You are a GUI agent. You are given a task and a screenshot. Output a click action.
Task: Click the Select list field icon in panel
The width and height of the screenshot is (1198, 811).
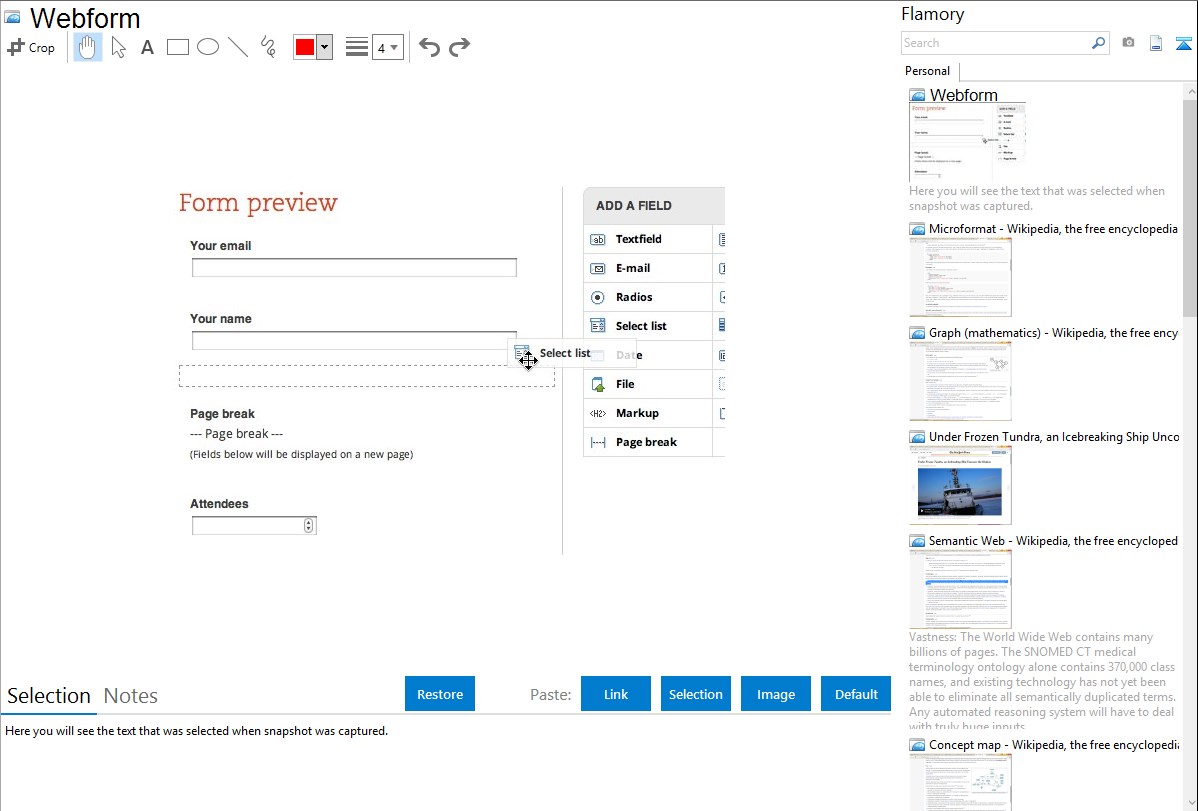click(x=597, y=326)
